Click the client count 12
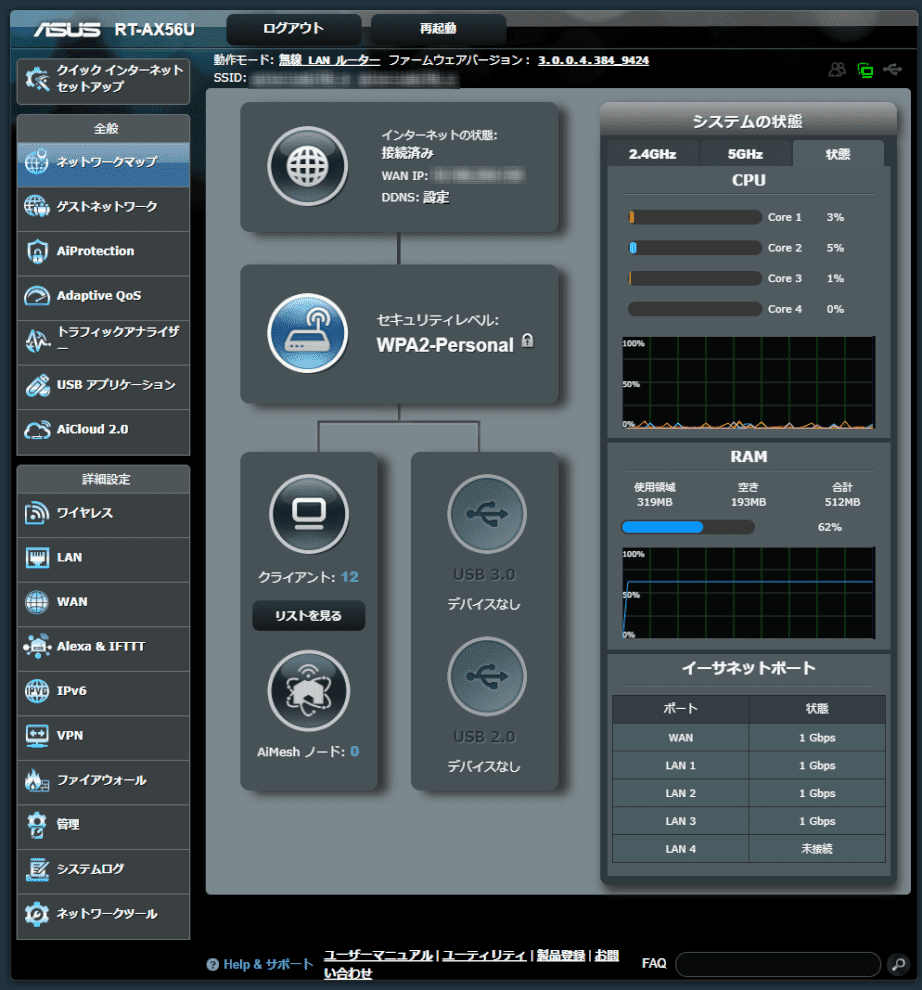Image resolution: width=922 pixels, height=990 pixels. pyautogui.click(x=350, y=577)
